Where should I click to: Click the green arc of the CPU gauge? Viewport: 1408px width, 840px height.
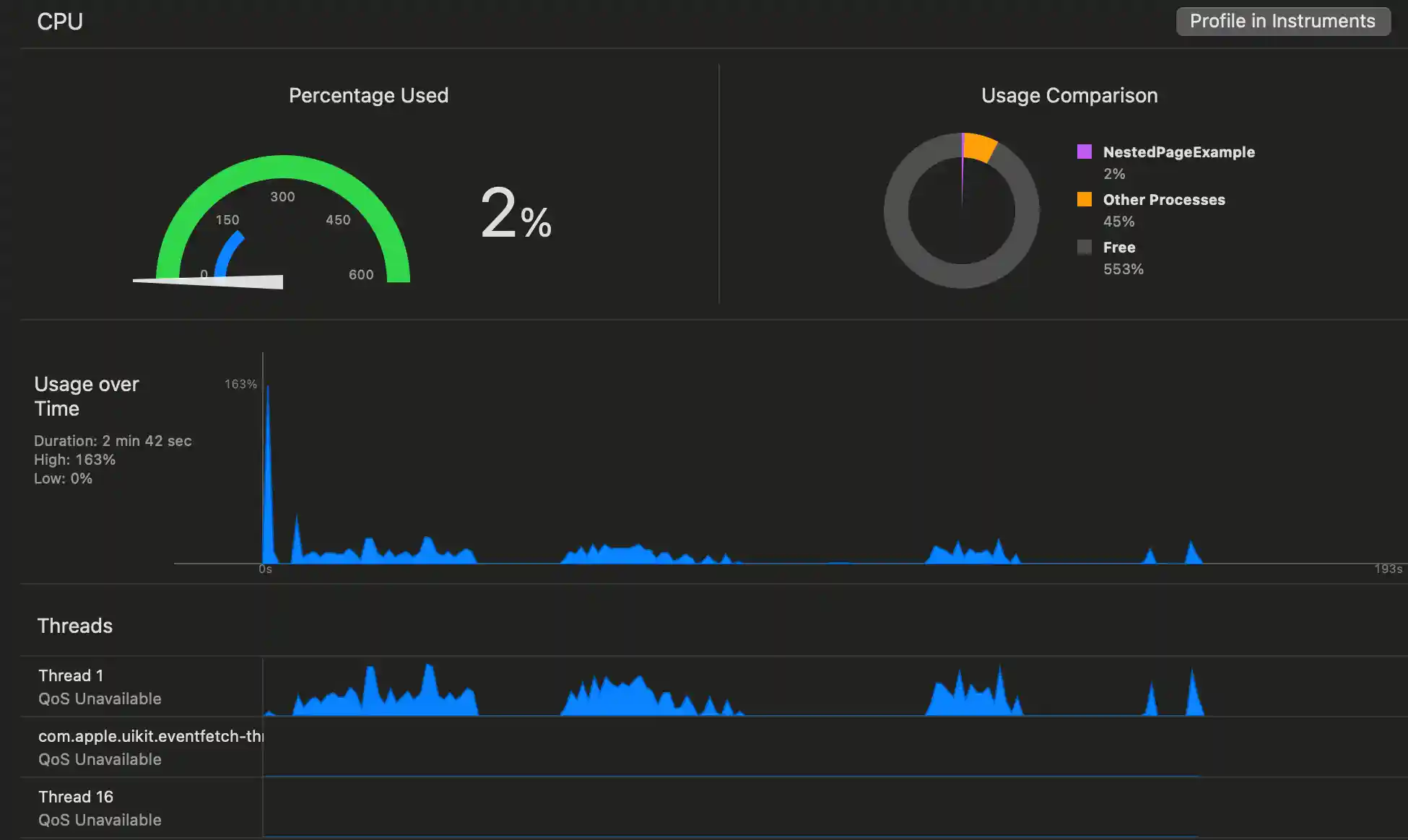(283, 166)
